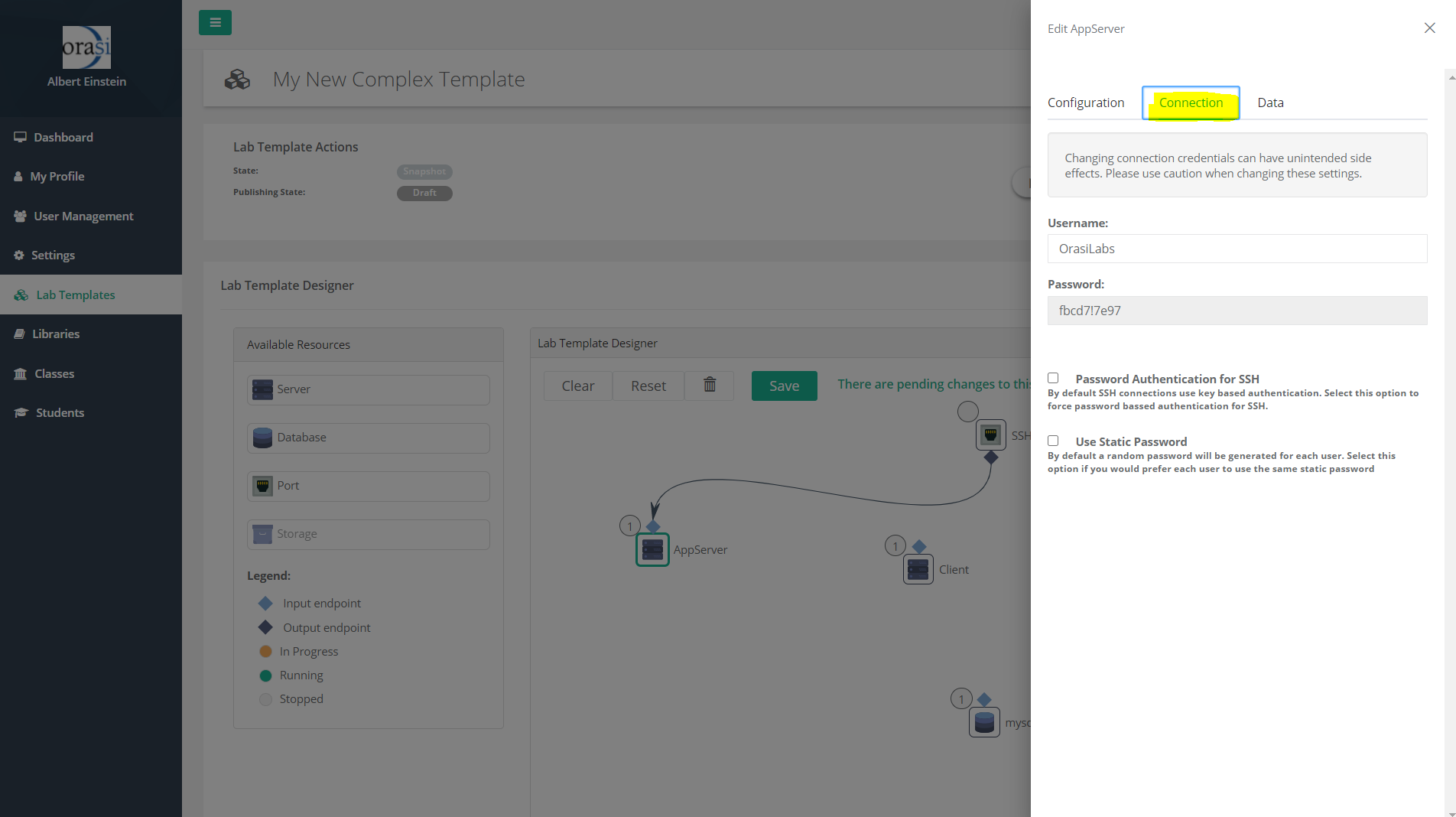The width and height of the screenshot is (1456, 817).
Task: Click the Libraries book icon
Action: click(x=20, y=334)
